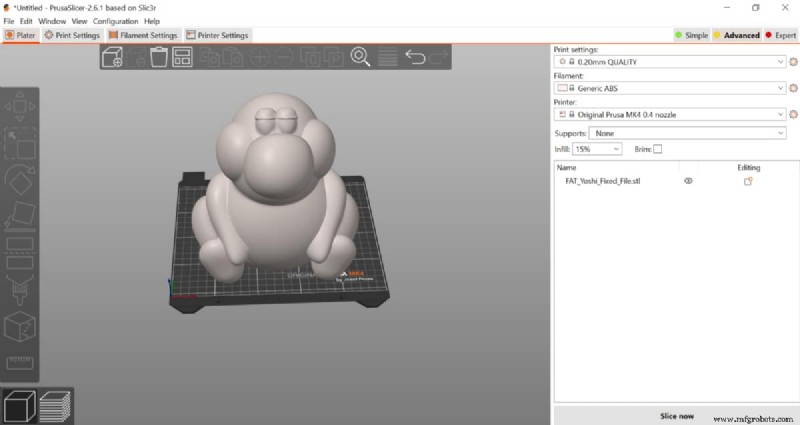The width and height of the screenshot is (800, 425).
Task: Open print settings gear icon
Action: tap(793, 62)
